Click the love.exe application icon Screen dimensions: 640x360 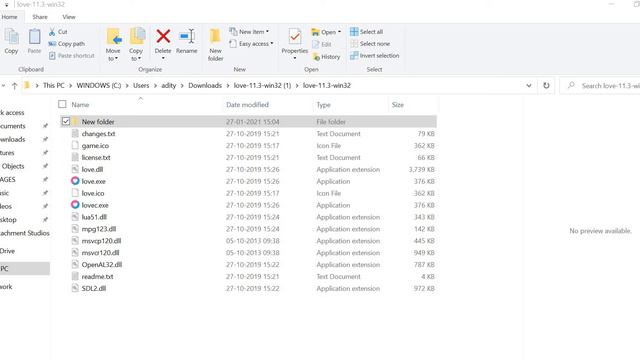click(75, 181)
